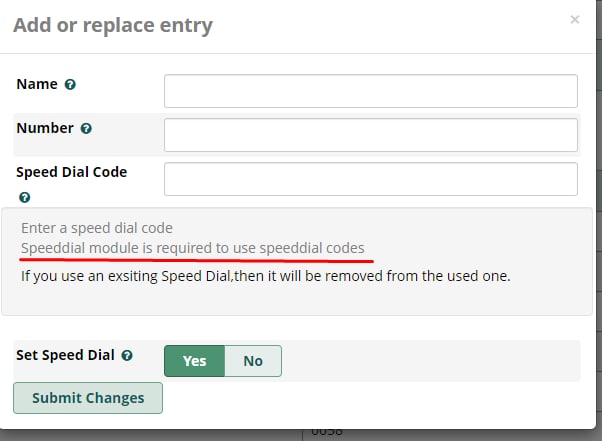
Task: Click the help icon next to Name
Action: coord(70,84)
